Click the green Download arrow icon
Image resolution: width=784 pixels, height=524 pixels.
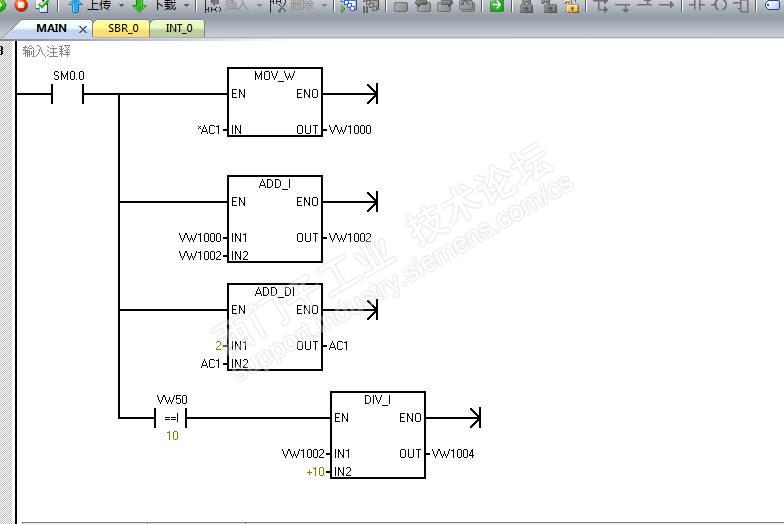coord(140,6)
